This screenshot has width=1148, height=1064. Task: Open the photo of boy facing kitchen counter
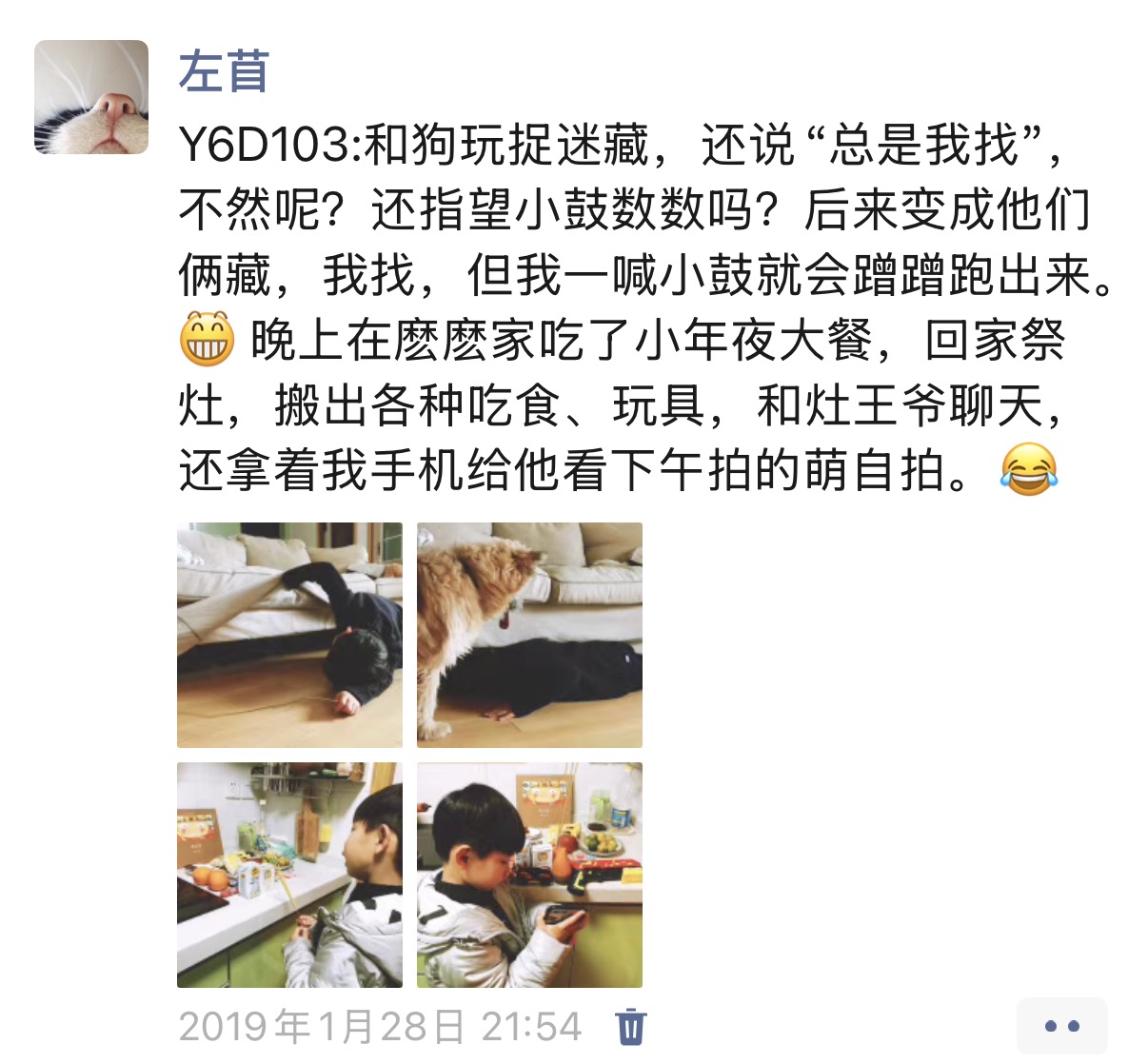click(289, 875)
